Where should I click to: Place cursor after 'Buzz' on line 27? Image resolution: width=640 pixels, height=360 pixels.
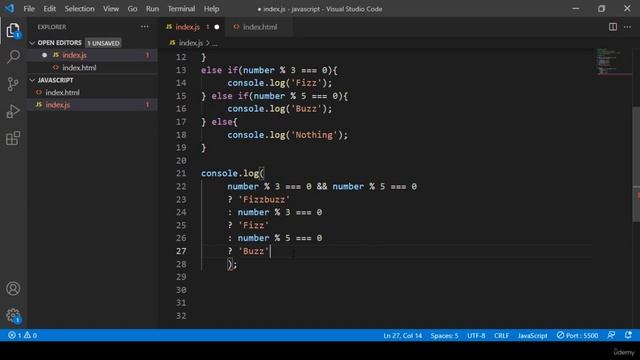pyautogui.click(x=270, y=251)
